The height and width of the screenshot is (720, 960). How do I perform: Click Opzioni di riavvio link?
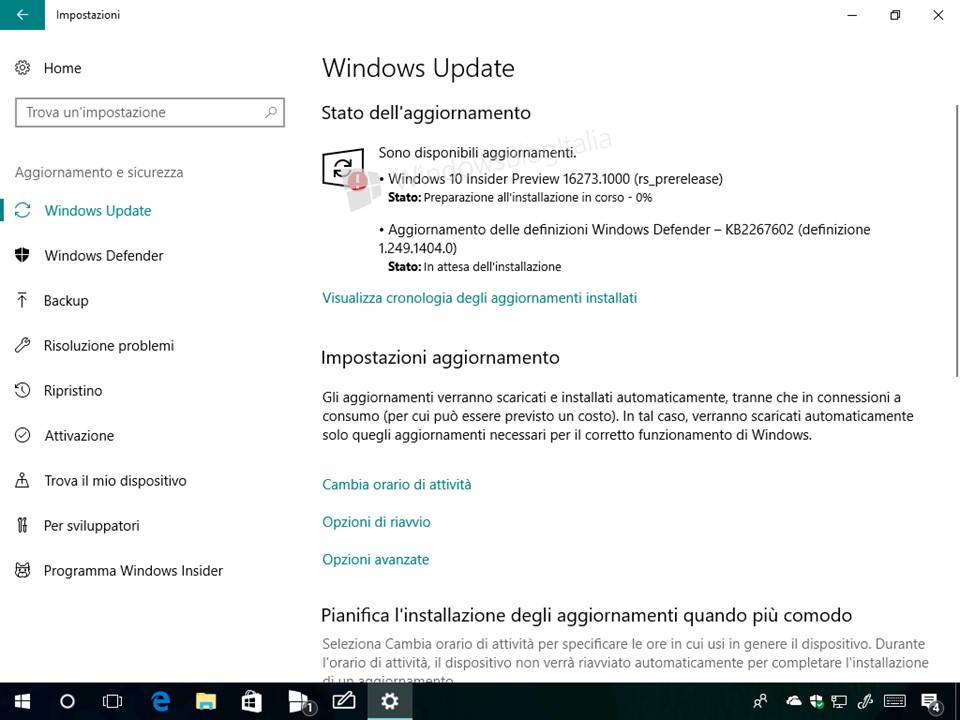[376, 522]
